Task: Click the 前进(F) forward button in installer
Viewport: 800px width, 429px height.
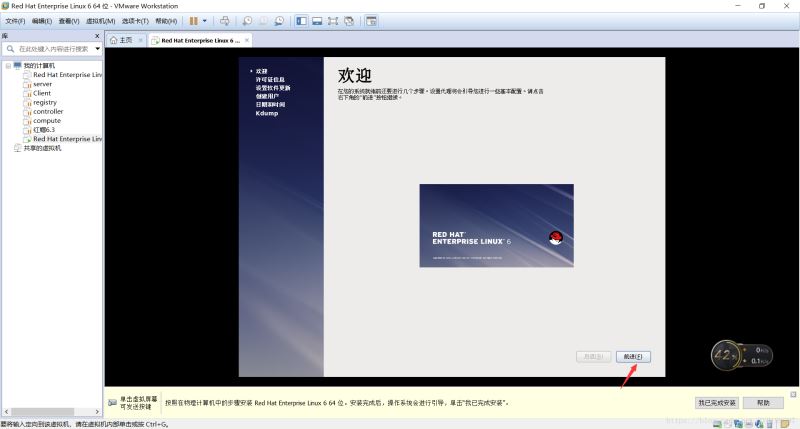Action: click(633, 356)
